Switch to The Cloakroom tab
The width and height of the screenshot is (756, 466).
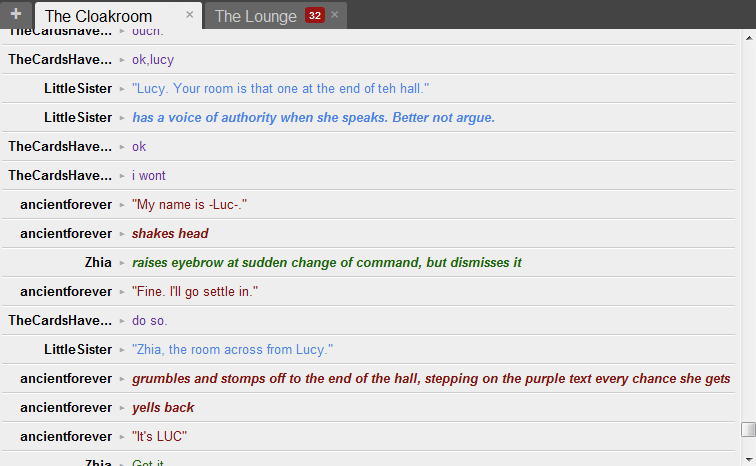pos(98,16)
